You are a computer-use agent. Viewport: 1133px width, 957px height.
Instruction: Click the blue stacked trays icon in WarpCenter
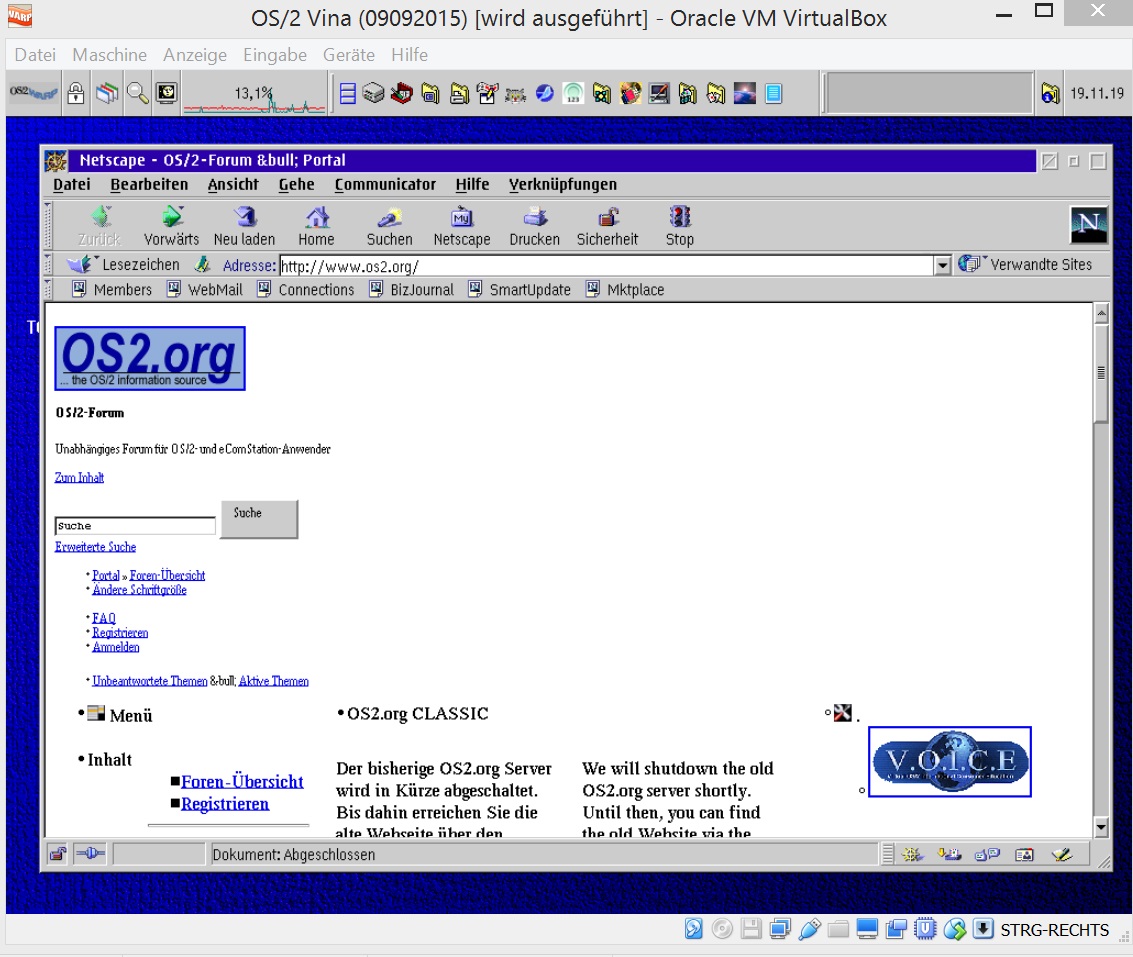[348, 94]
